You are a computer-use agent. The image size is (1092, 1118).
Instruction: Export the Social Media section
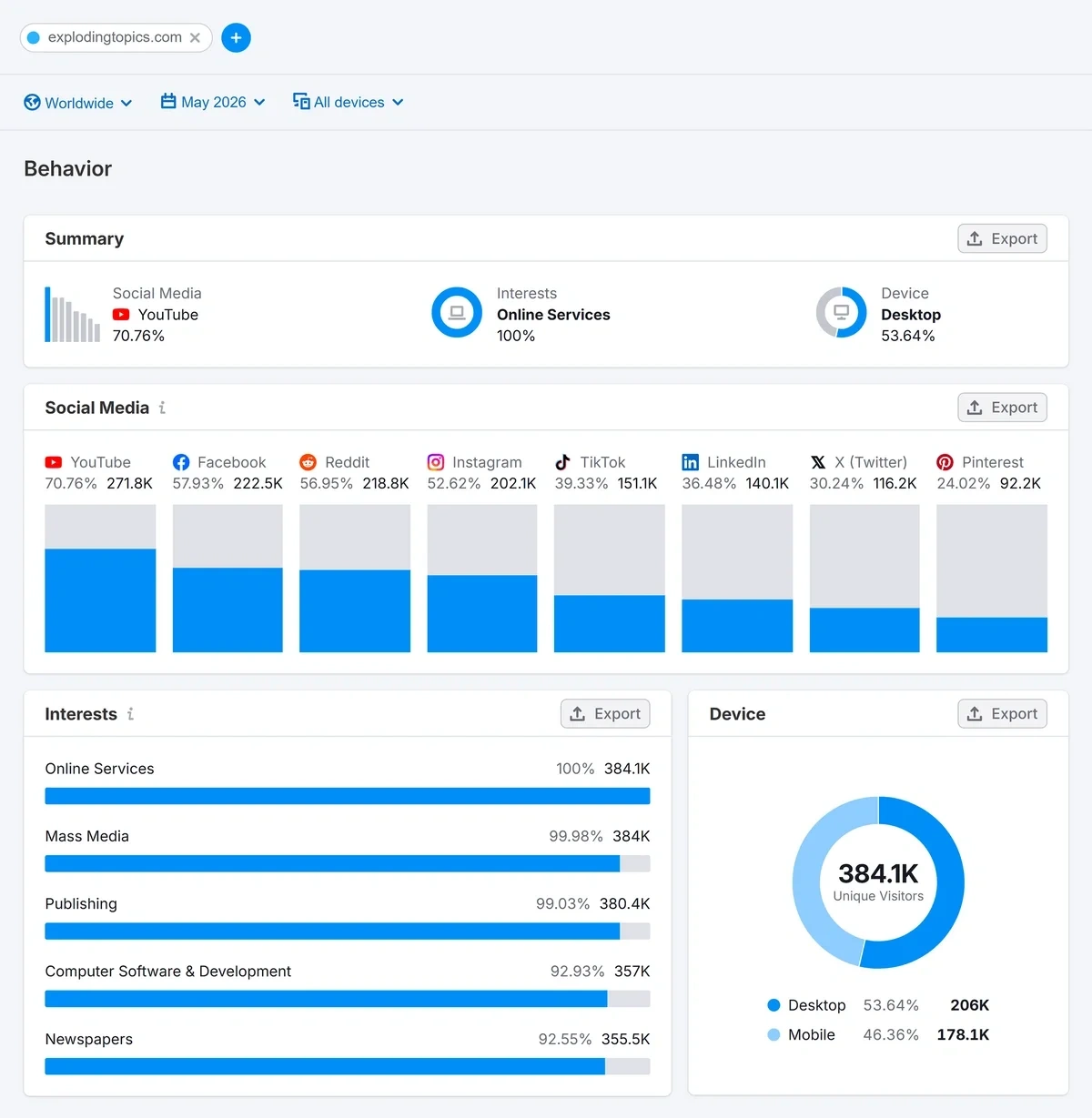tap(1002, 408)
